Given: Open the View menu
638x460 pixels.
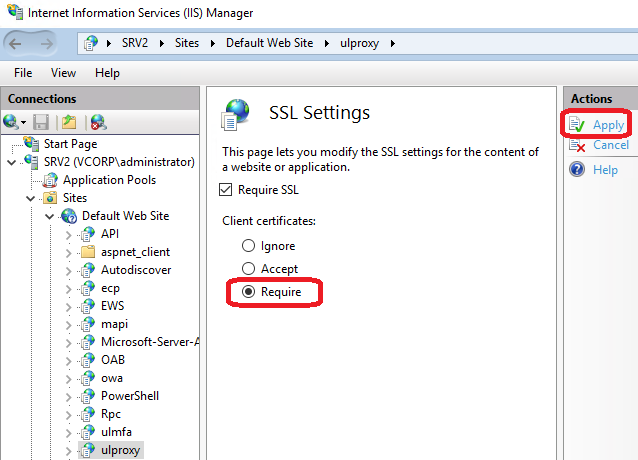Looking at the screenshot, I should (63, 73).
